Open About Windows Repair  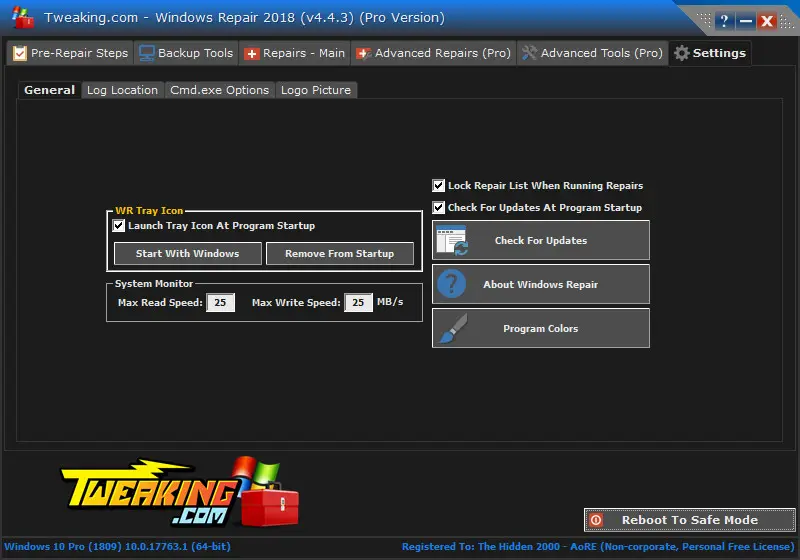pyautogui.click(x=541, y=284)
